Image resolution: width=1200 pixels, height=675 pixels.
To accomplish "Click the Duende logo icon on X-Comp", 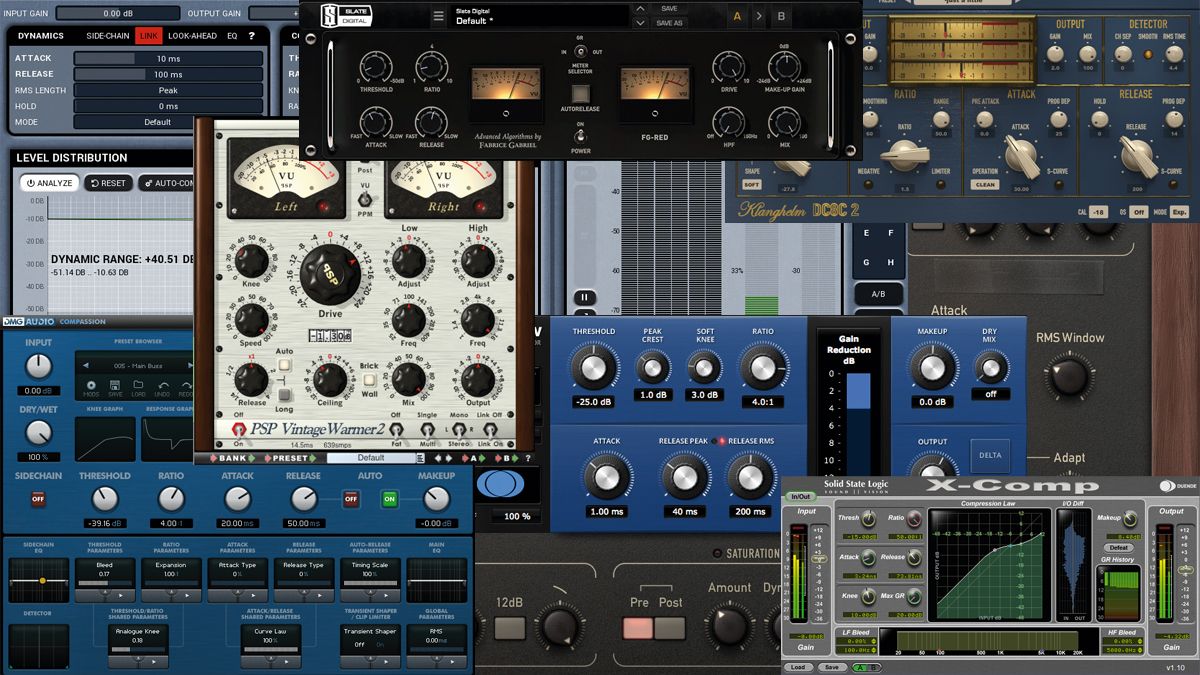I will click(1165, 485).
